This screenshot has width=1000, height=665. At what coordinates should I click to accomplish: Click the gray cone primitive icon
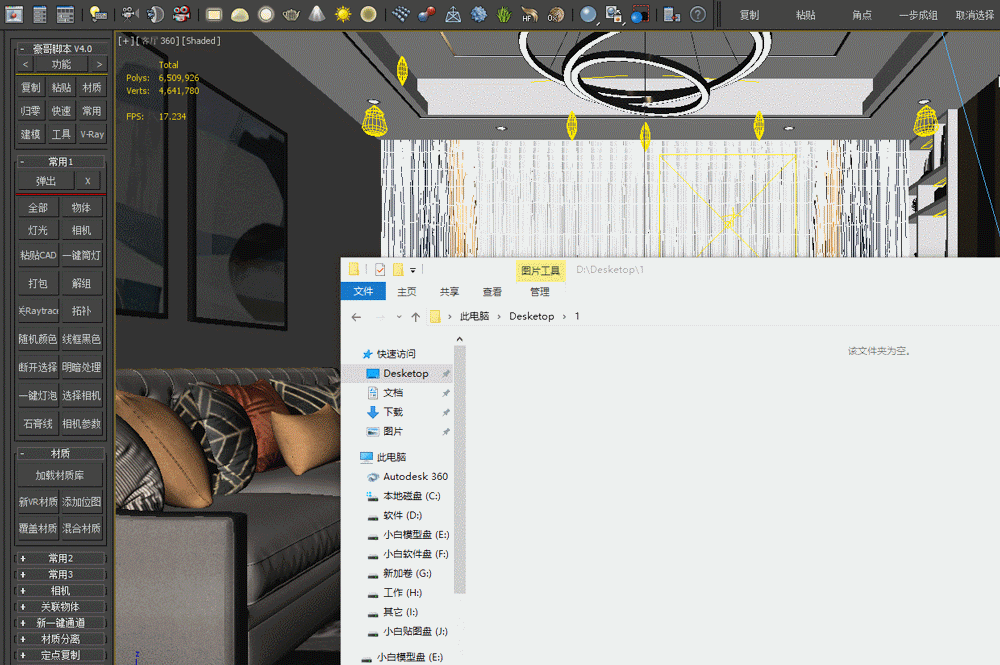tap(317, 14)
